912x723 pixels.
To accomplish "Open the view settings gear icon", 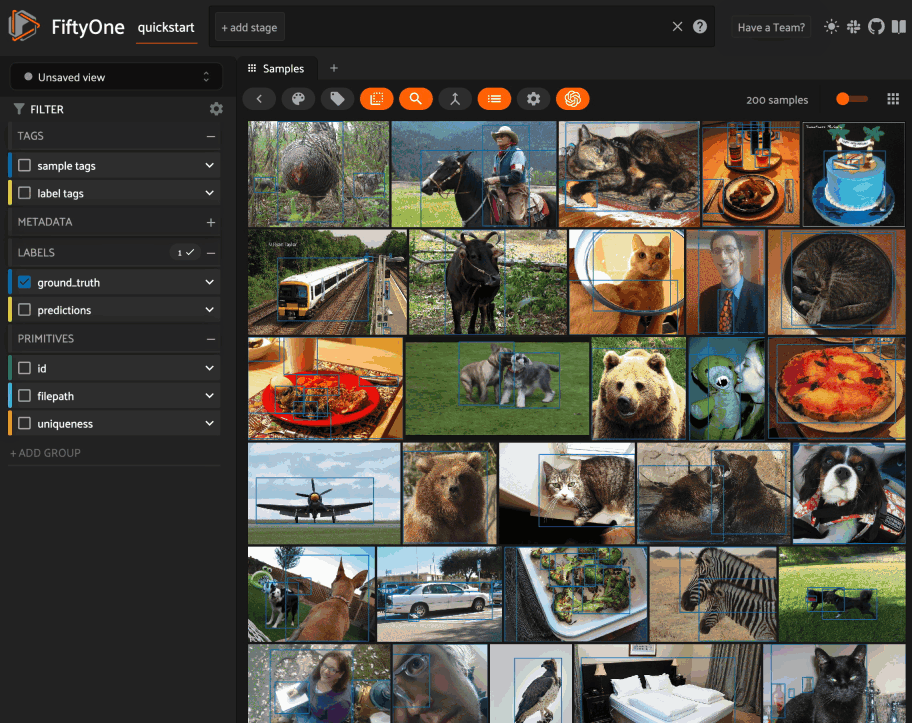I will pyautogui.click(x=533, y=99).
